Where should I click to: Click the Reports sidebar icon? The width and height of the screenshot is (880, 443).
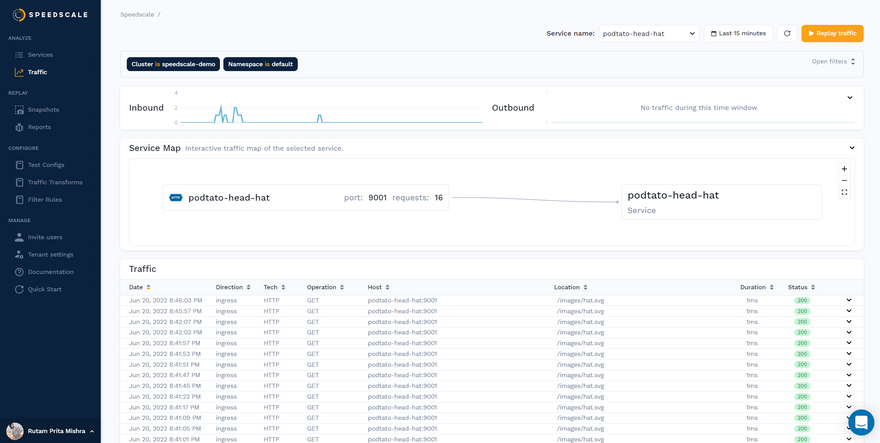pyautogui.click(x=19, y=127)
